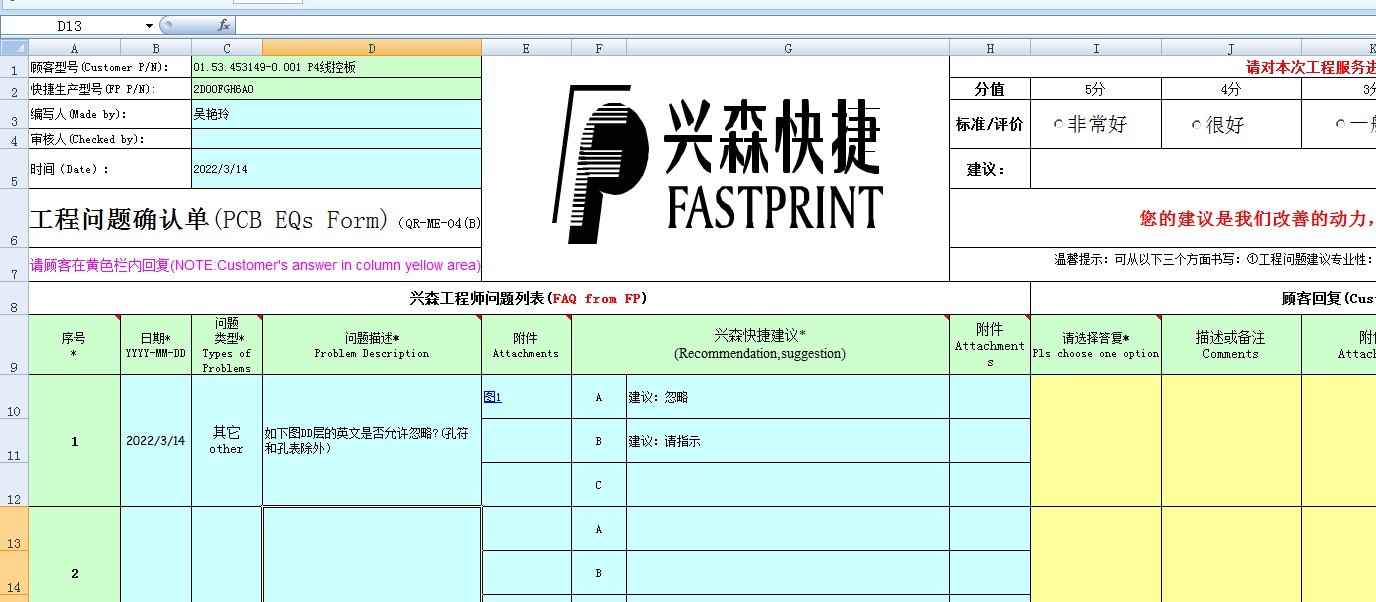Click the 问题类型 Types of Problems header
This screenshot has width=1376, height=602.
click(227, 345)
